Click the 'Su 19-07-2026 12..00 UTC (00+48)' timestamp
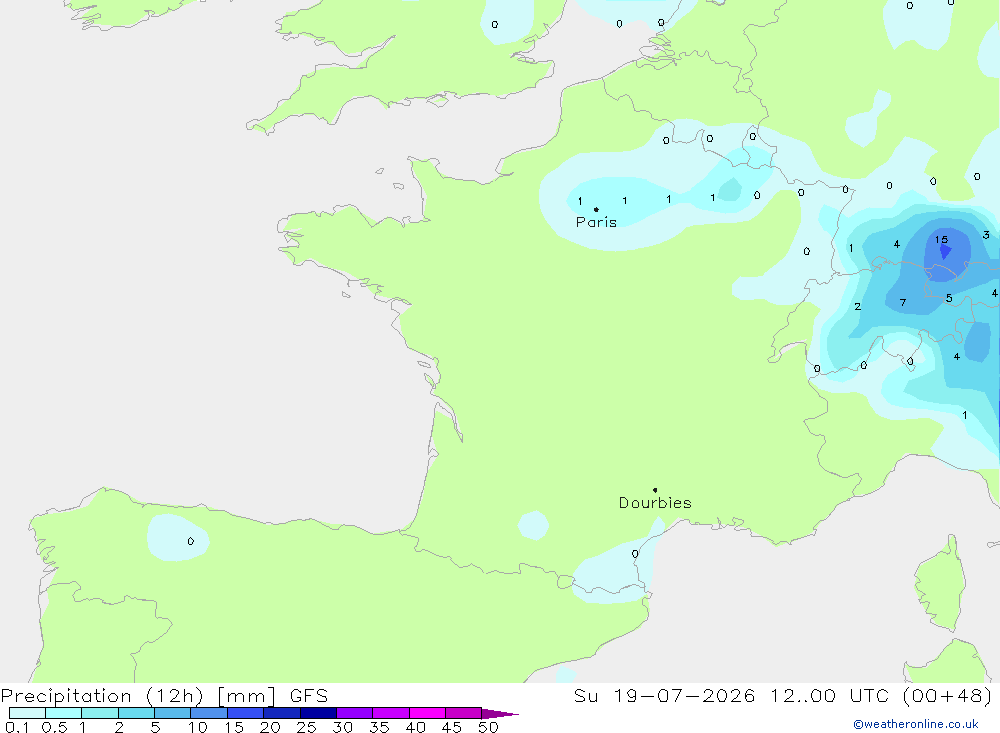The height and width of the screenshot is (733, 1000). (x=783, y=696)
